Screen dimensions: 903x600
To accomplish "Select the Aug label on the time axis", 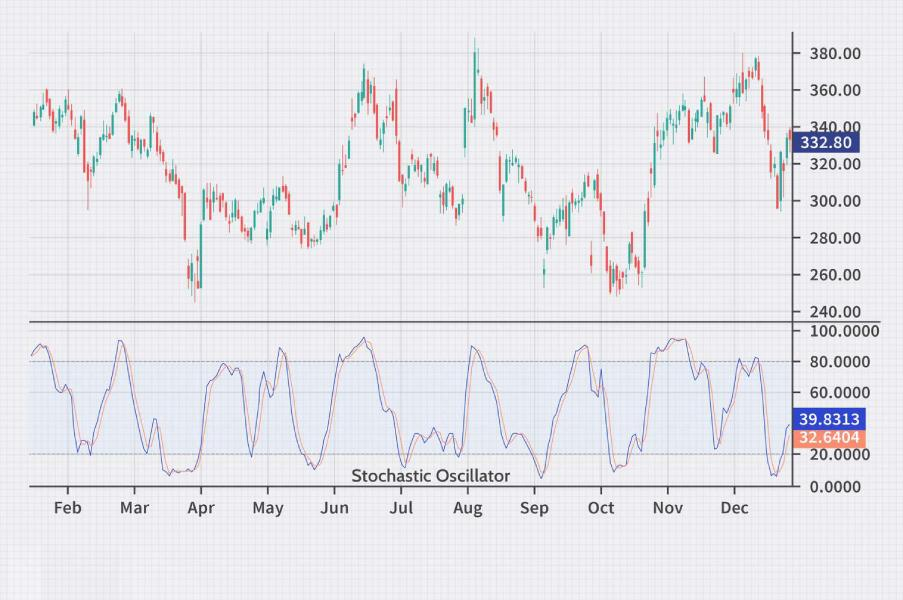I will tap(469, 508).
